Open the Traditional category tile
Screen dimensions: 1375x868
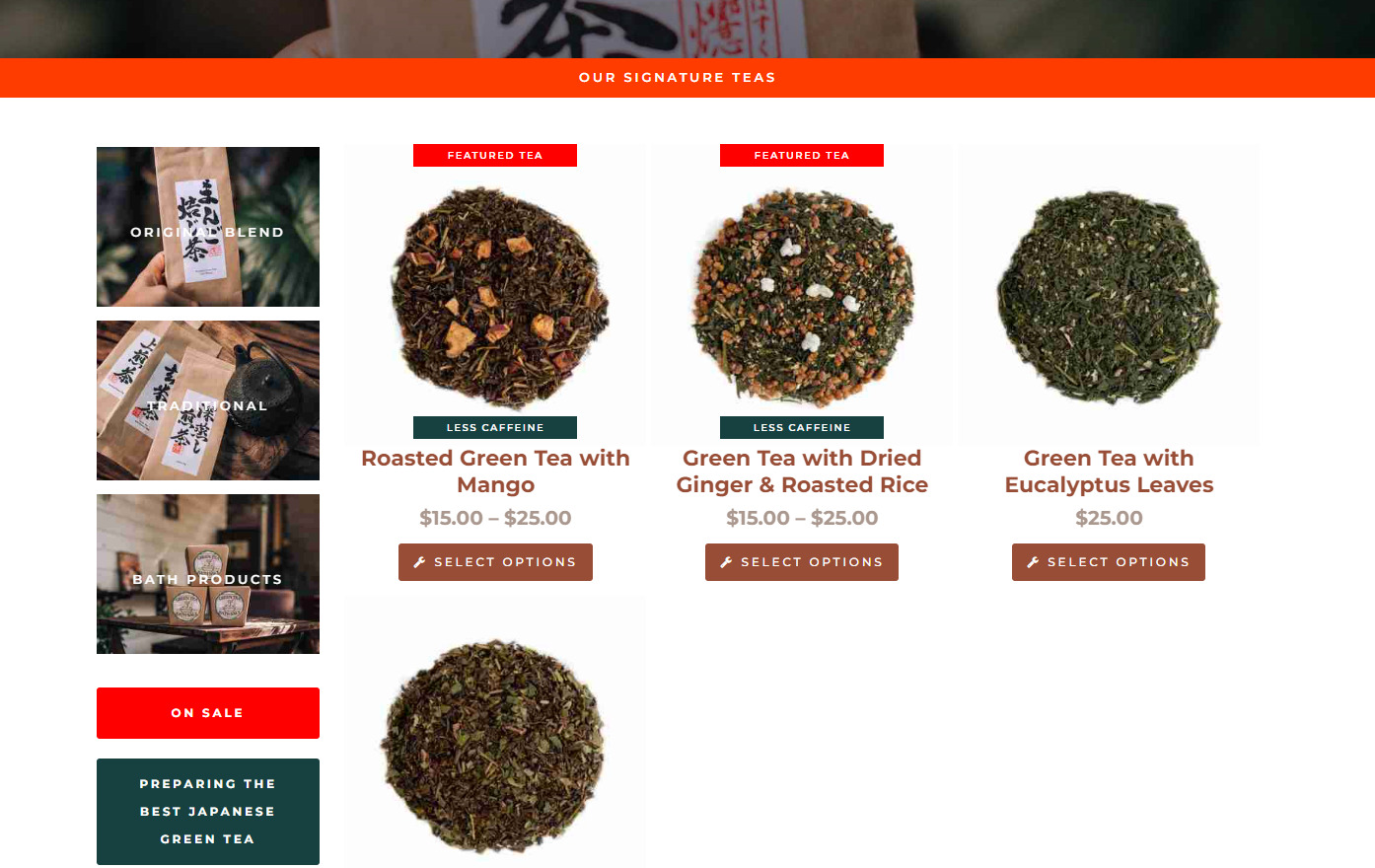tap(208, 400)
